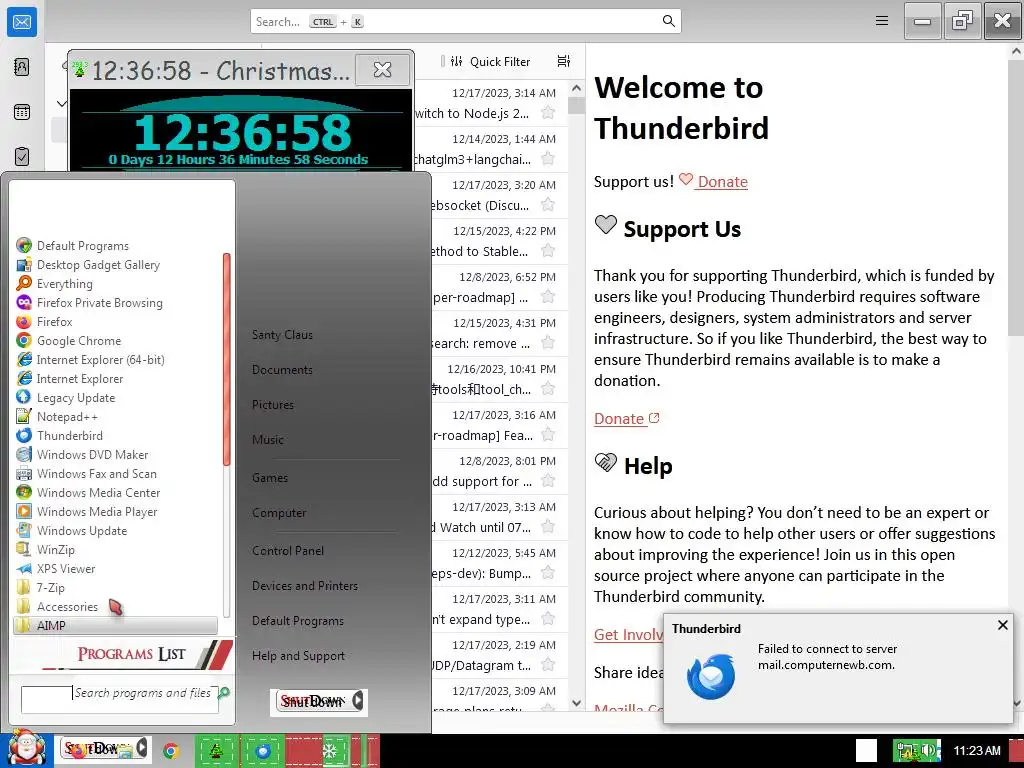Open the ShutDown options arrow
1024x768 pixels.
(x=358, y=701)
